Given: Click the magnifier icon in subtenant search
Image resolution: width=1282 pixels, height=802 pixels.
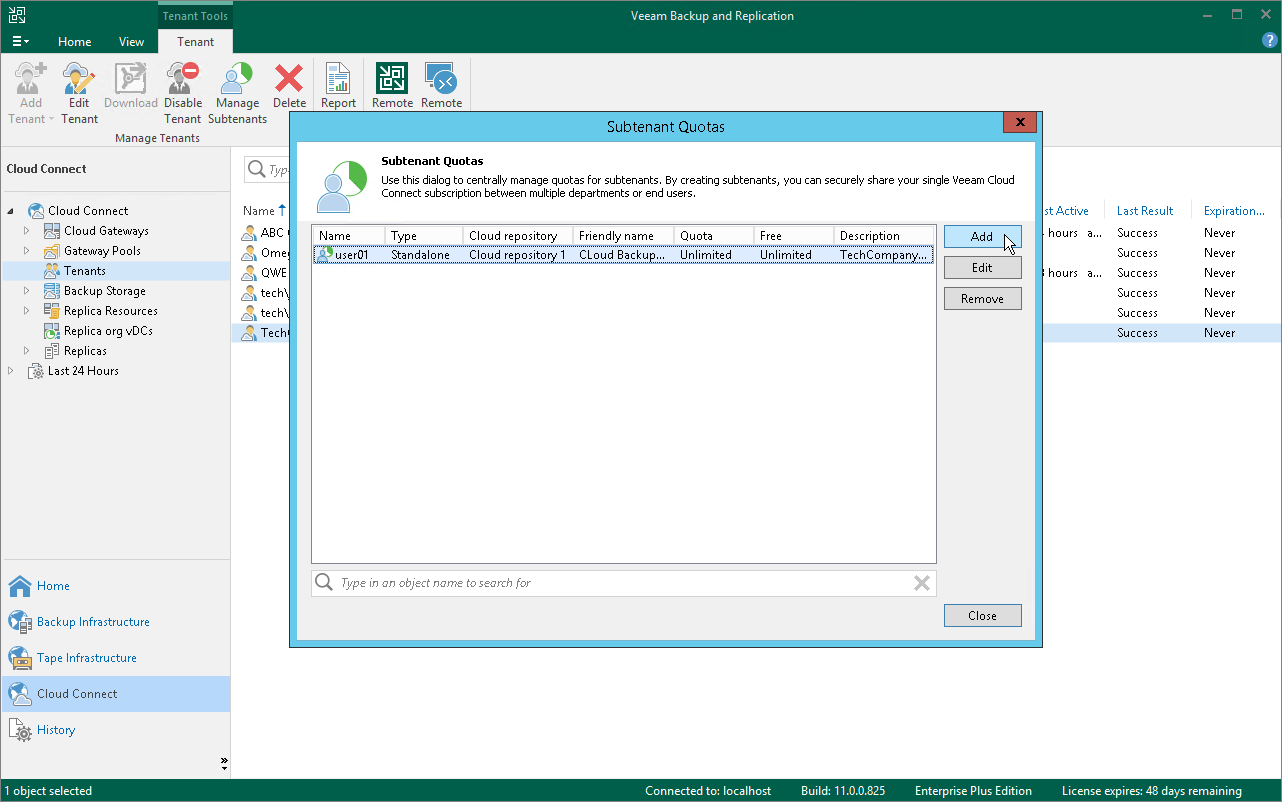Looking at the screenshot, I should 324,582.
